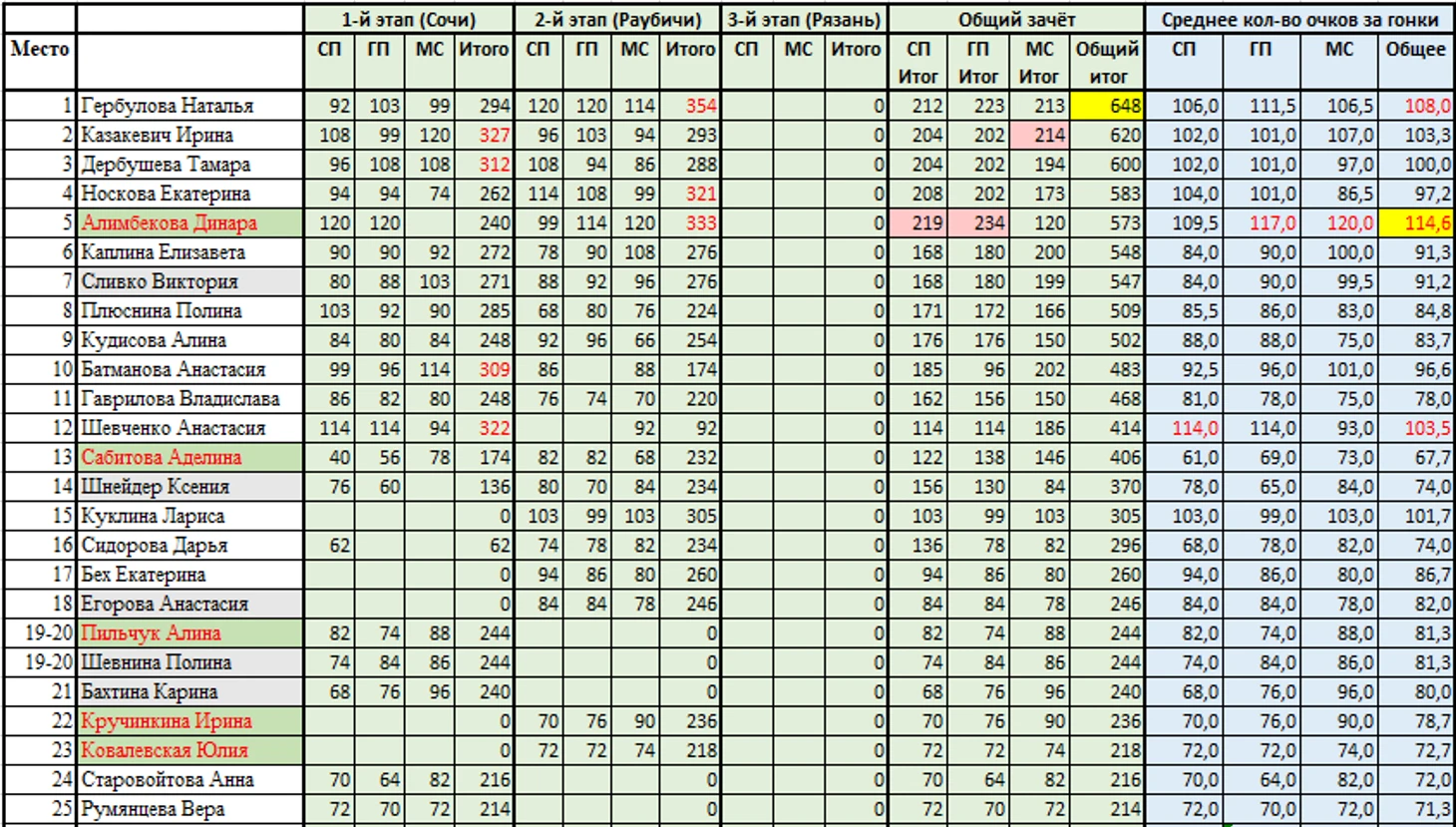
Task: Click the red 108,0 average for Гербулова Наталья
Action: [1415, 106]
